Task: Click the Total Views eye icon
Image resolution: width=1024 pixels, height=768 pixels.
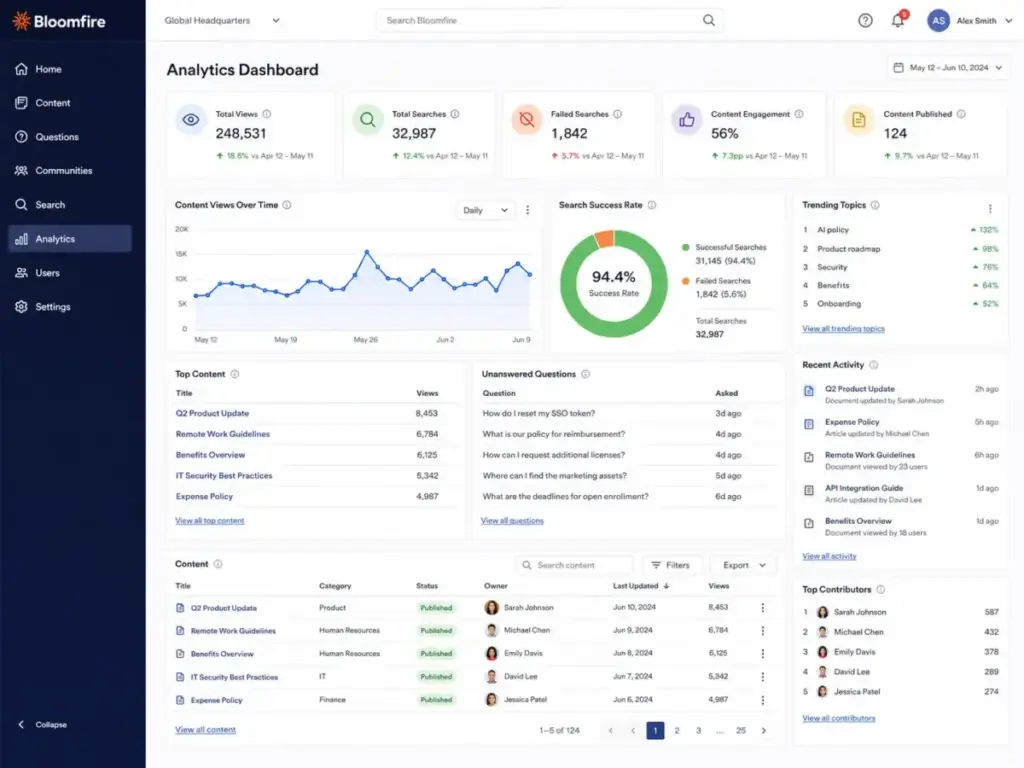Action: click(191, 120)
